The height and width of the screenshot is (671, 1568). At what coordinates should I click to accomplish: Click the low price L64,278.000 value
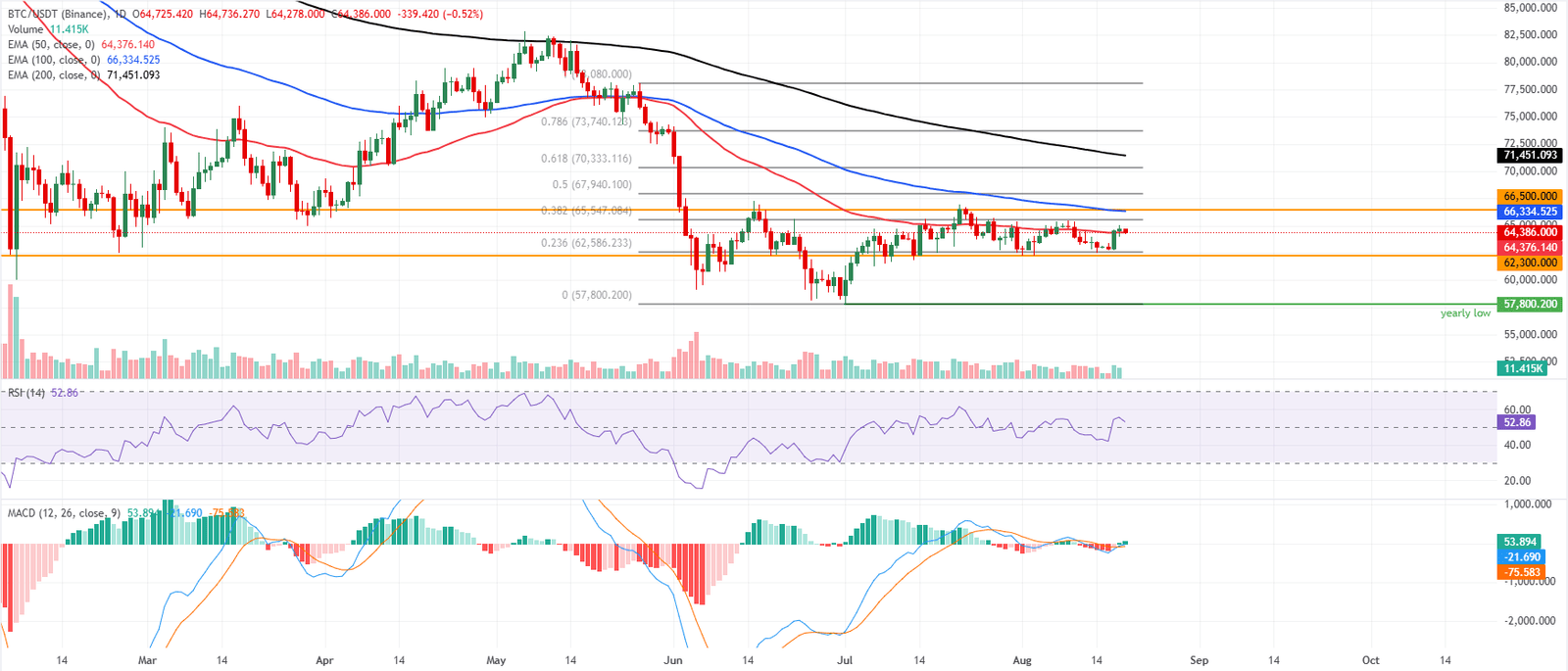click(295, 15)
